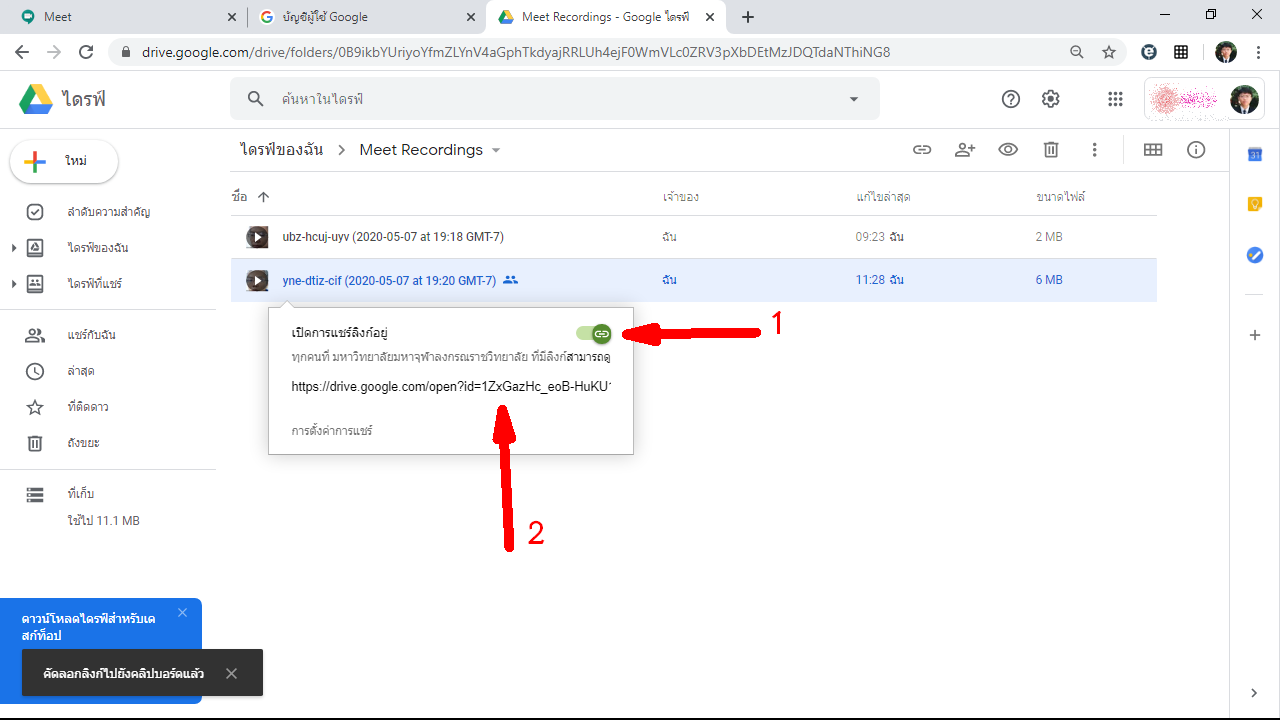This screenshot has width=1280, height=720.
Task: Click the preview eye icon in toolbar
Action: [x=1008, y=150]
